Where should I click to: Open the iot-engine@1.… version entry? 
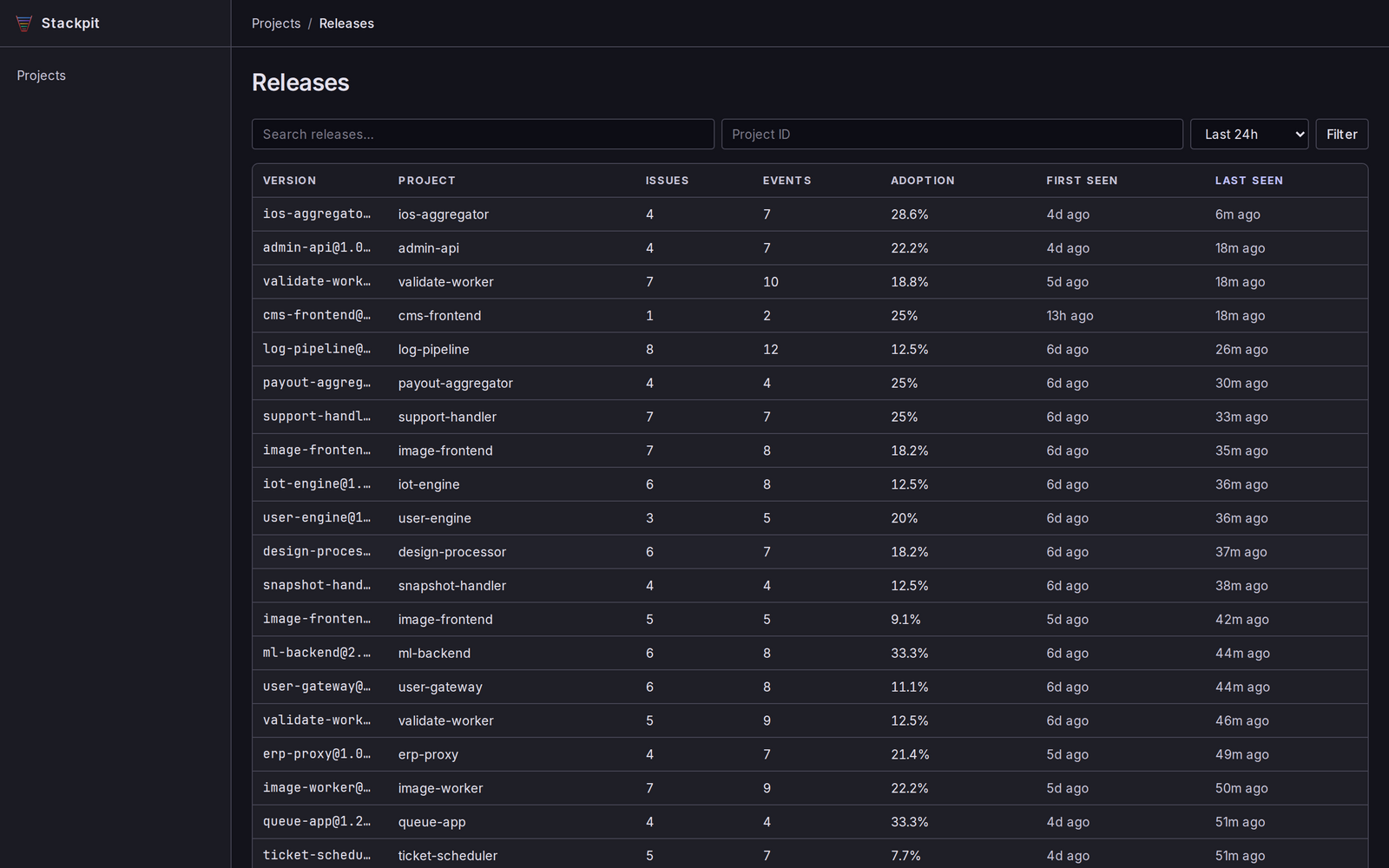coord(317,485)
